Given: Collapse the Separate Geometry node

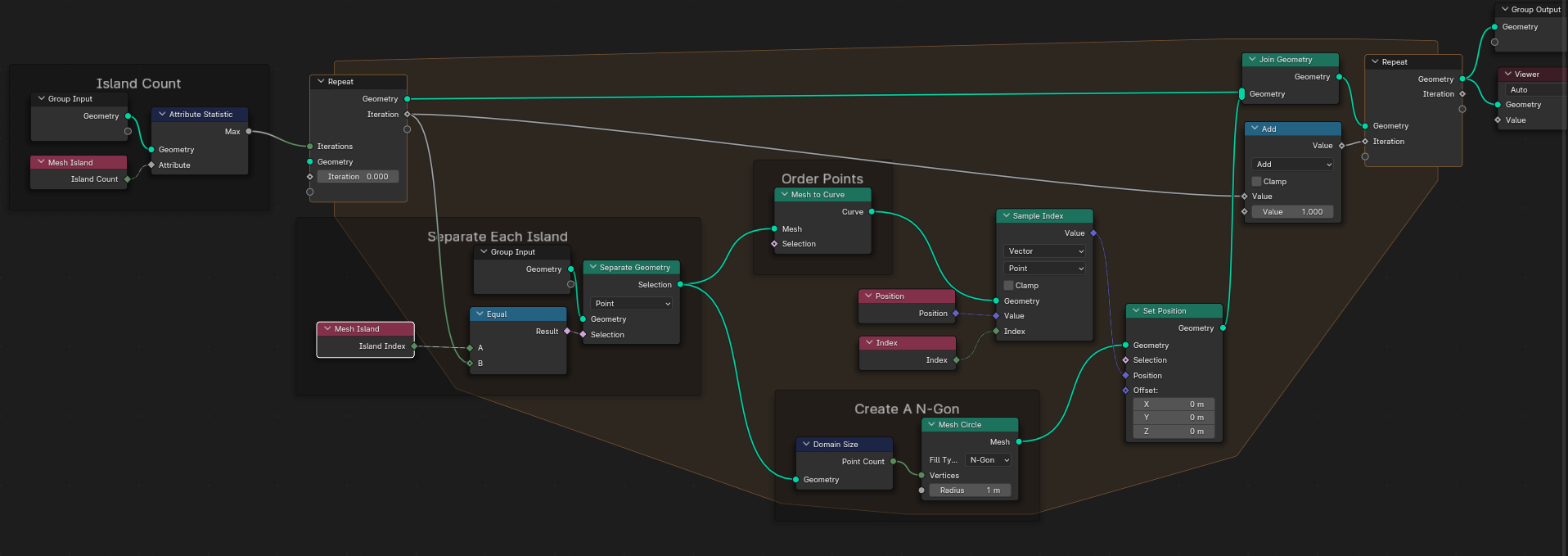Looking at the screenshot, I should (593, 267).
